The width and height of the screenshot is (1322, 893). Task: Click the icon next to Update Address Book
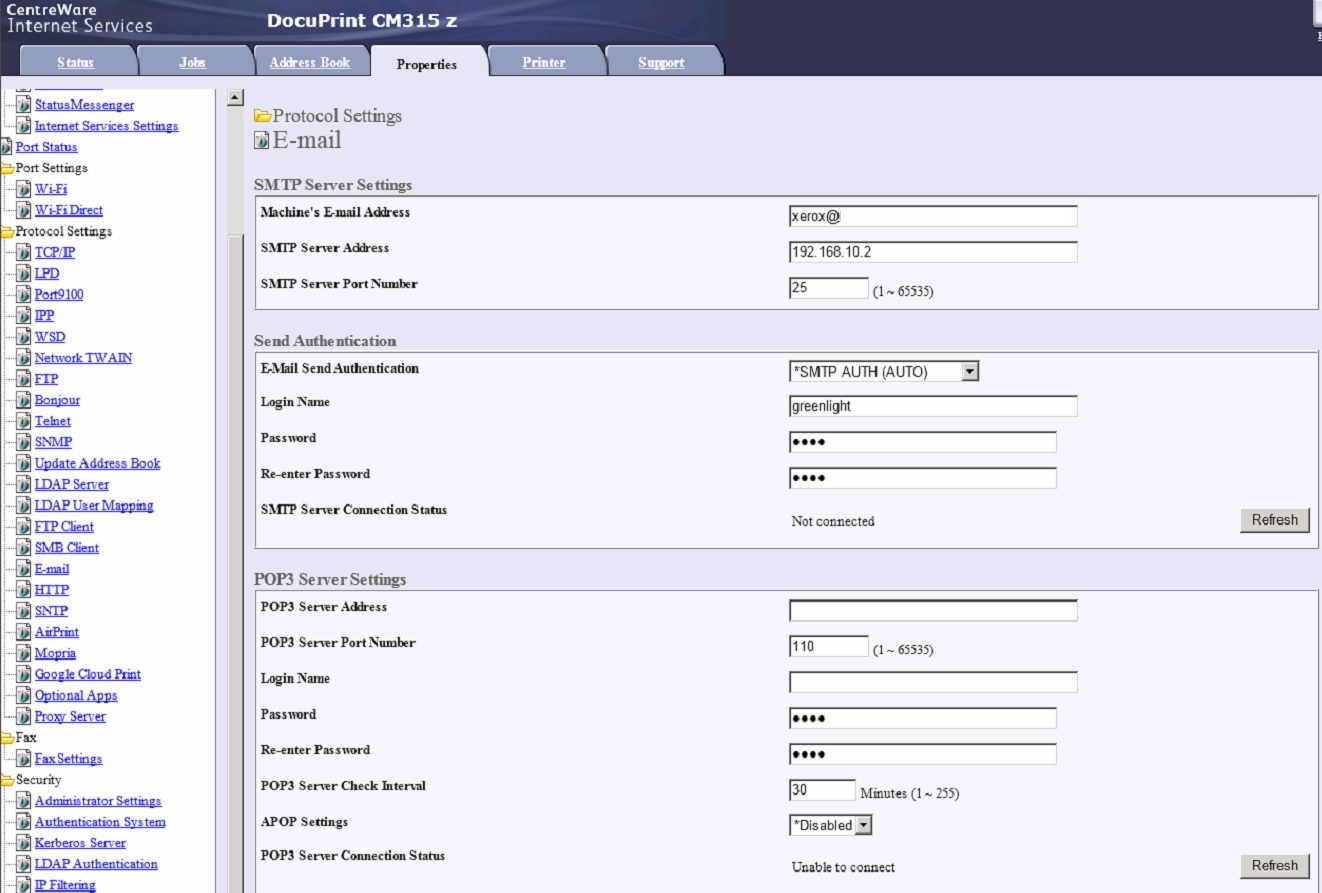point(25,463)
